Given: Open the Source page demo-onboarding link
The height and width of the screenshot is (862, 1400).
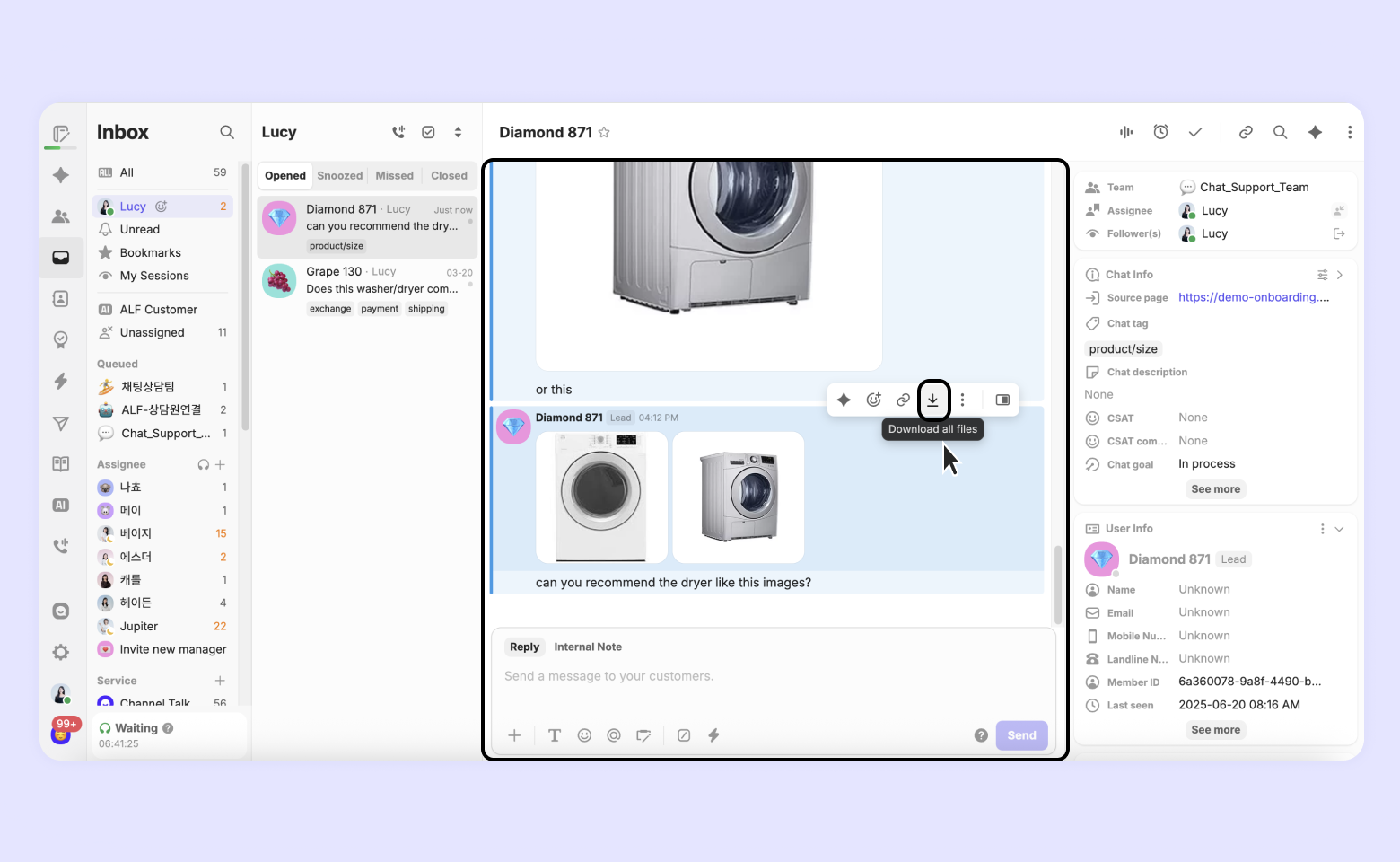Looking at the screenshot, I should tap(1254, 297).
